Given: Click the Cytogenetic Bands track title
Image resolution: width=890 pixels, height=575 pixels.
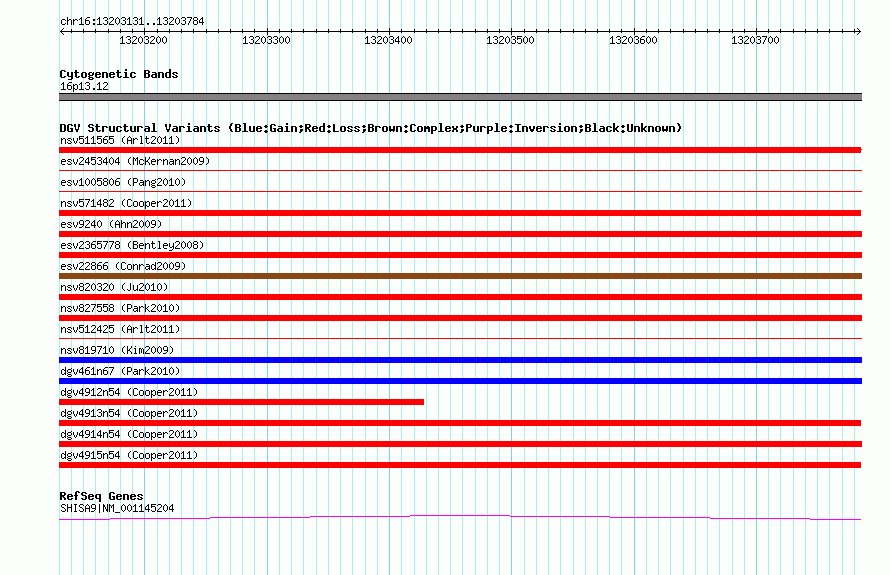Looking at the screenshot, I should [x=119, y=74].
